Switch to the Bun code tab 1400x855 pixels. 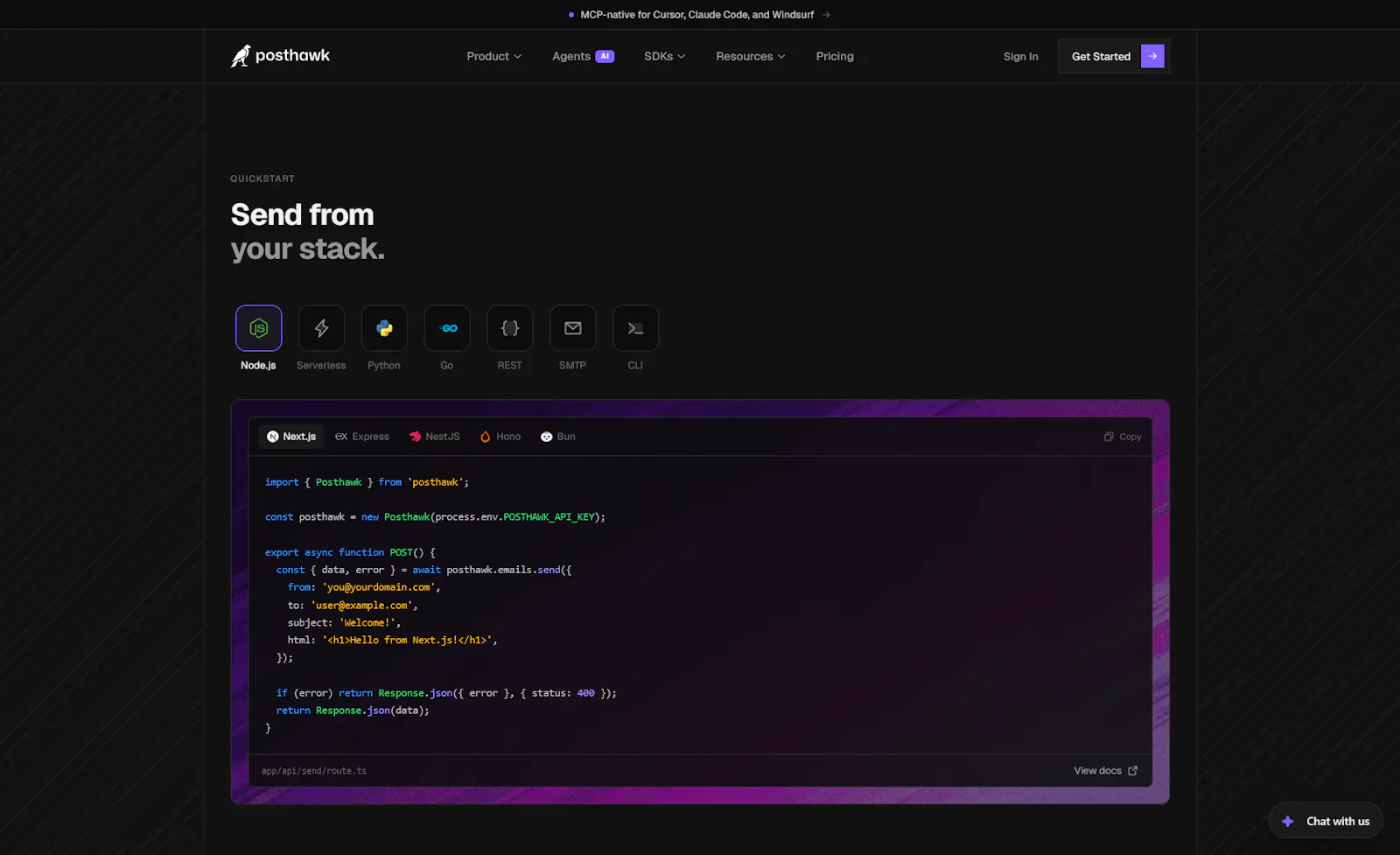click(x=558, y=437)
